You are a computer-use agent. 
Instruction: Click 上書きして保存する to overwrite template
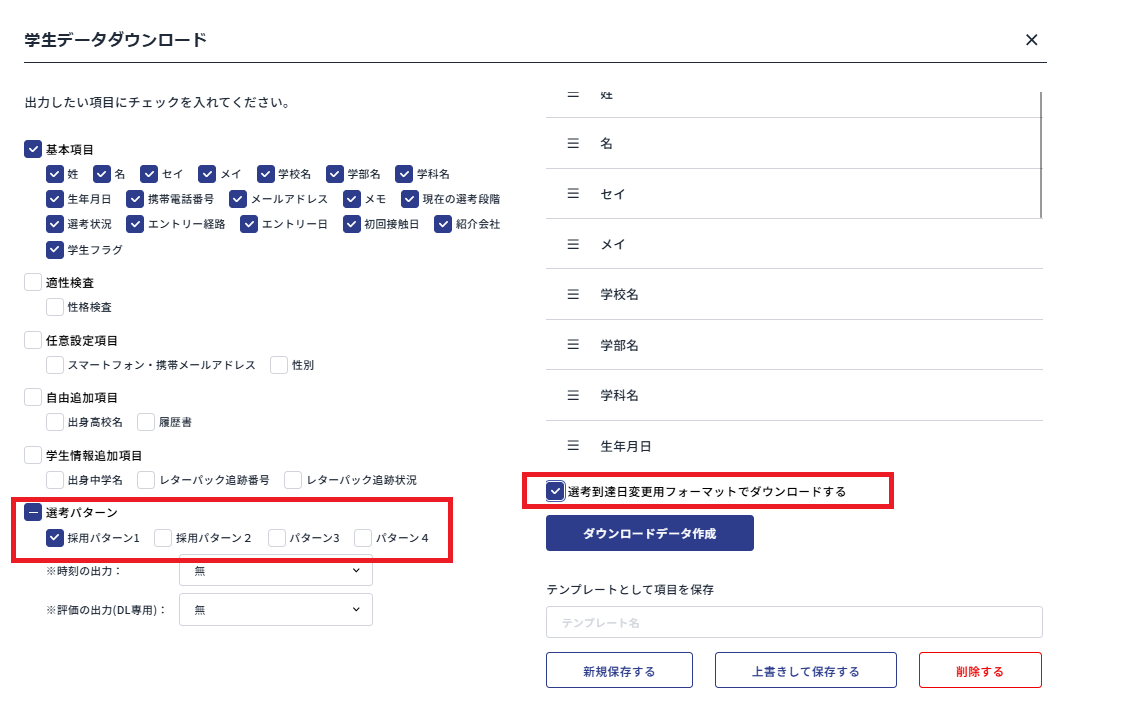pos(805,670)
